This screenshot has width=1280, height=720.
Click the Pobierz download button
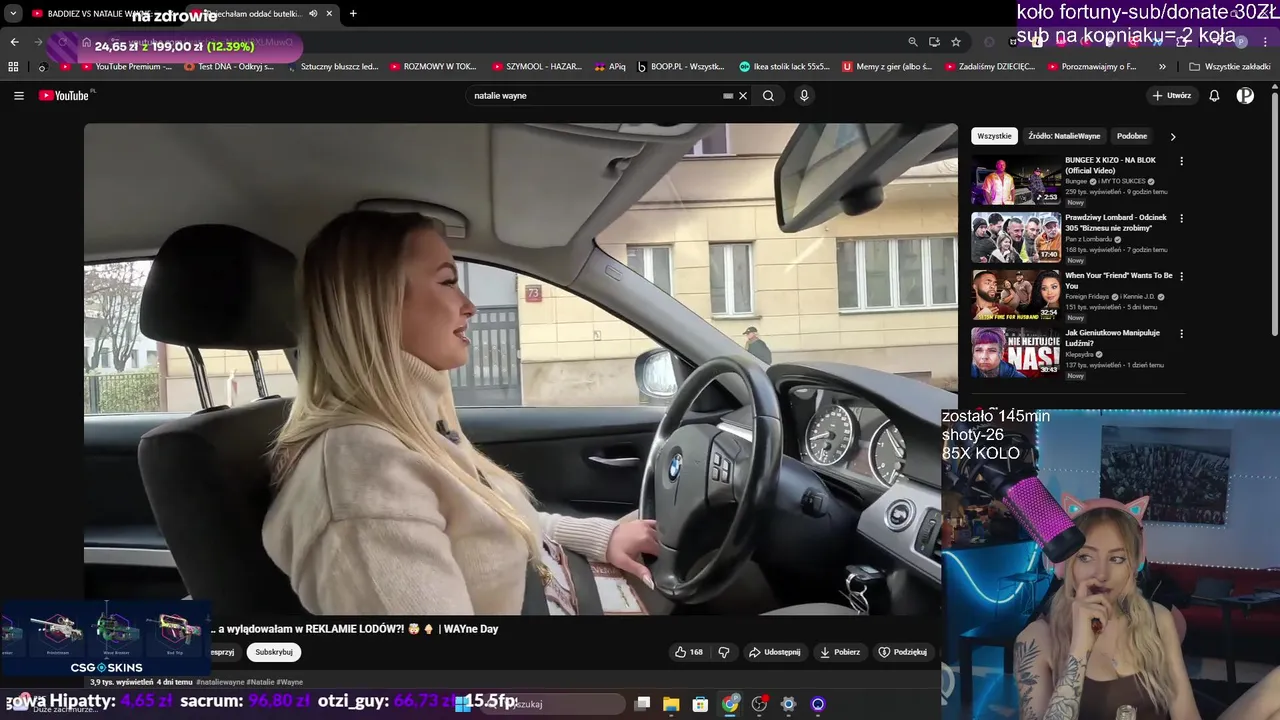(840, 652)
